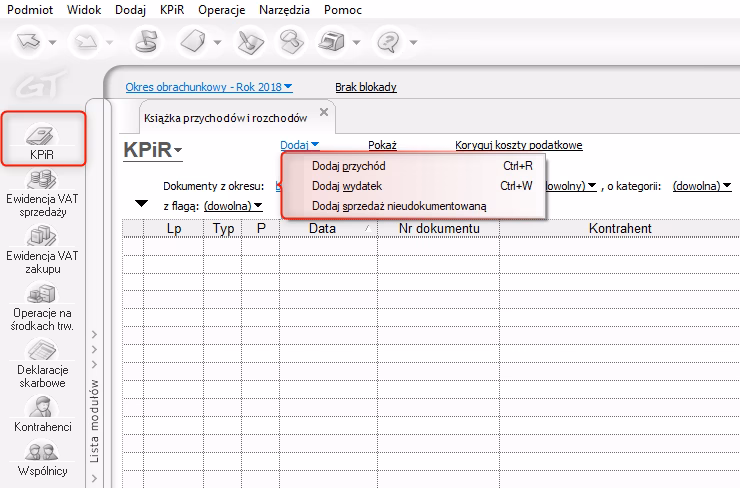Screen dimensions: 740x488
Task: Open Deklaracje skarbowe module
Action: tap(42, 364)
